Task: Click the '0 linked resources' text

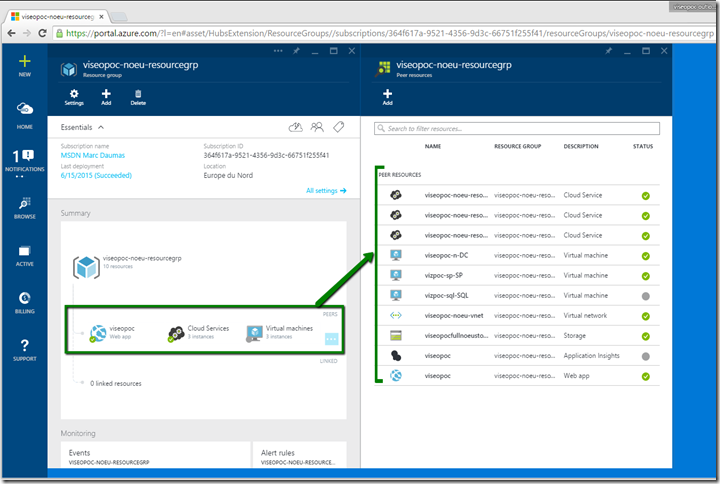Action: point(116,383)
